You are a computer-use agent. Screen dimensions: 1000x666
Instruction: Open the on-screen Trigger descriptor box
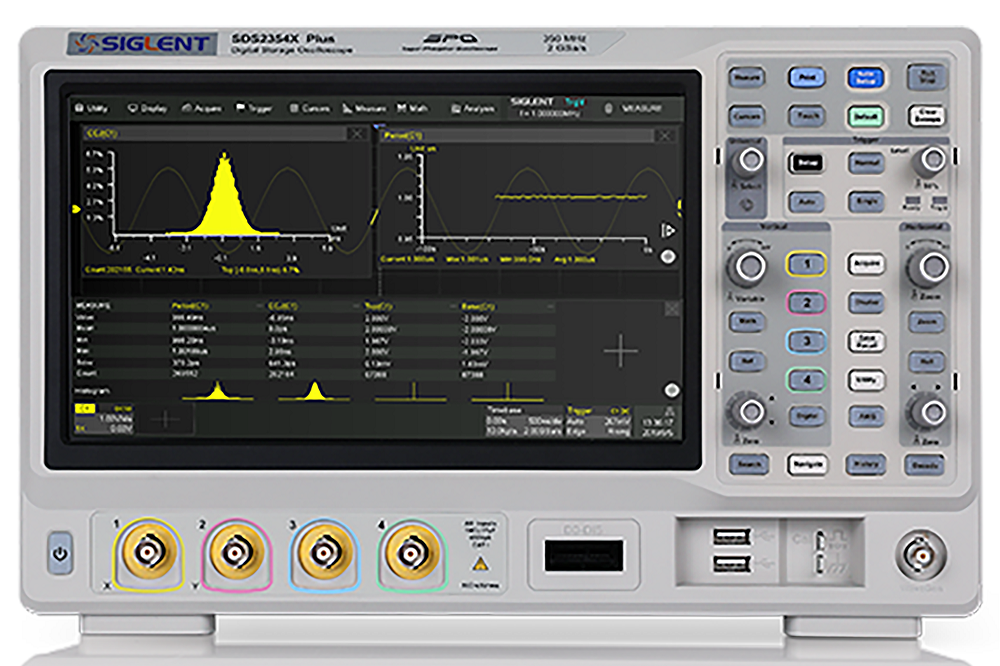598,421
